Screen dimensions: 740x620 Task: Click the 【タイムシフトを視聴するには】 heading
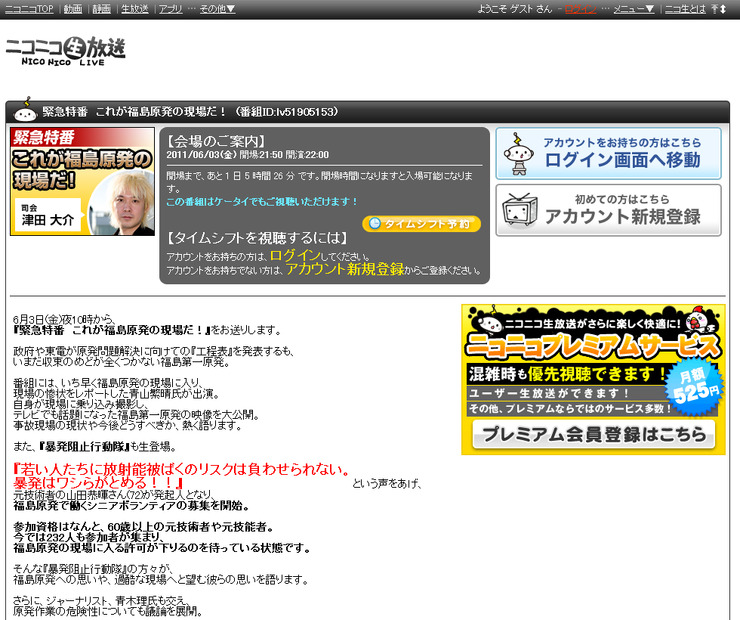pos(257,238)
